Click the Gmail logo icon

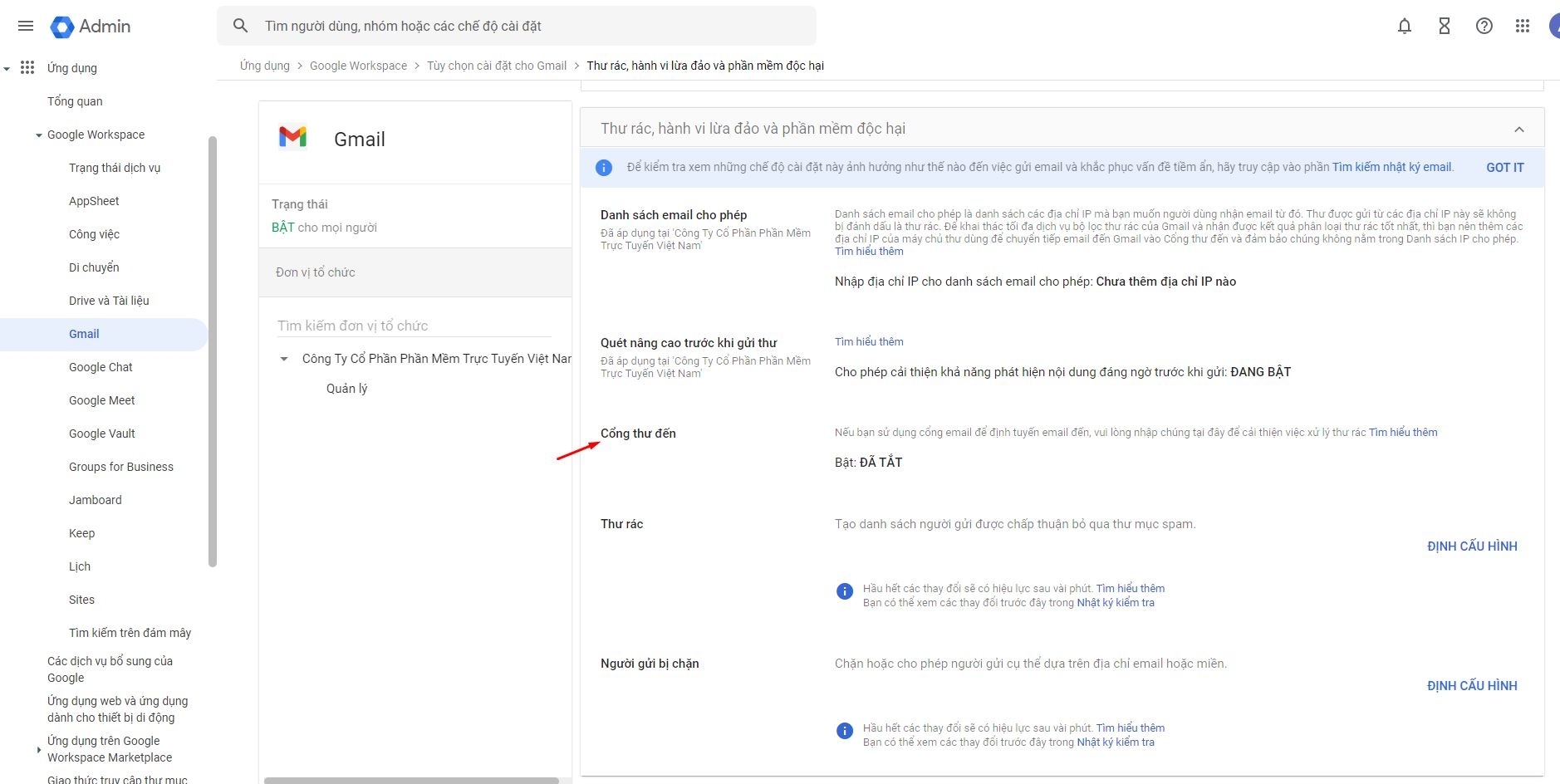tap(292, 136)
